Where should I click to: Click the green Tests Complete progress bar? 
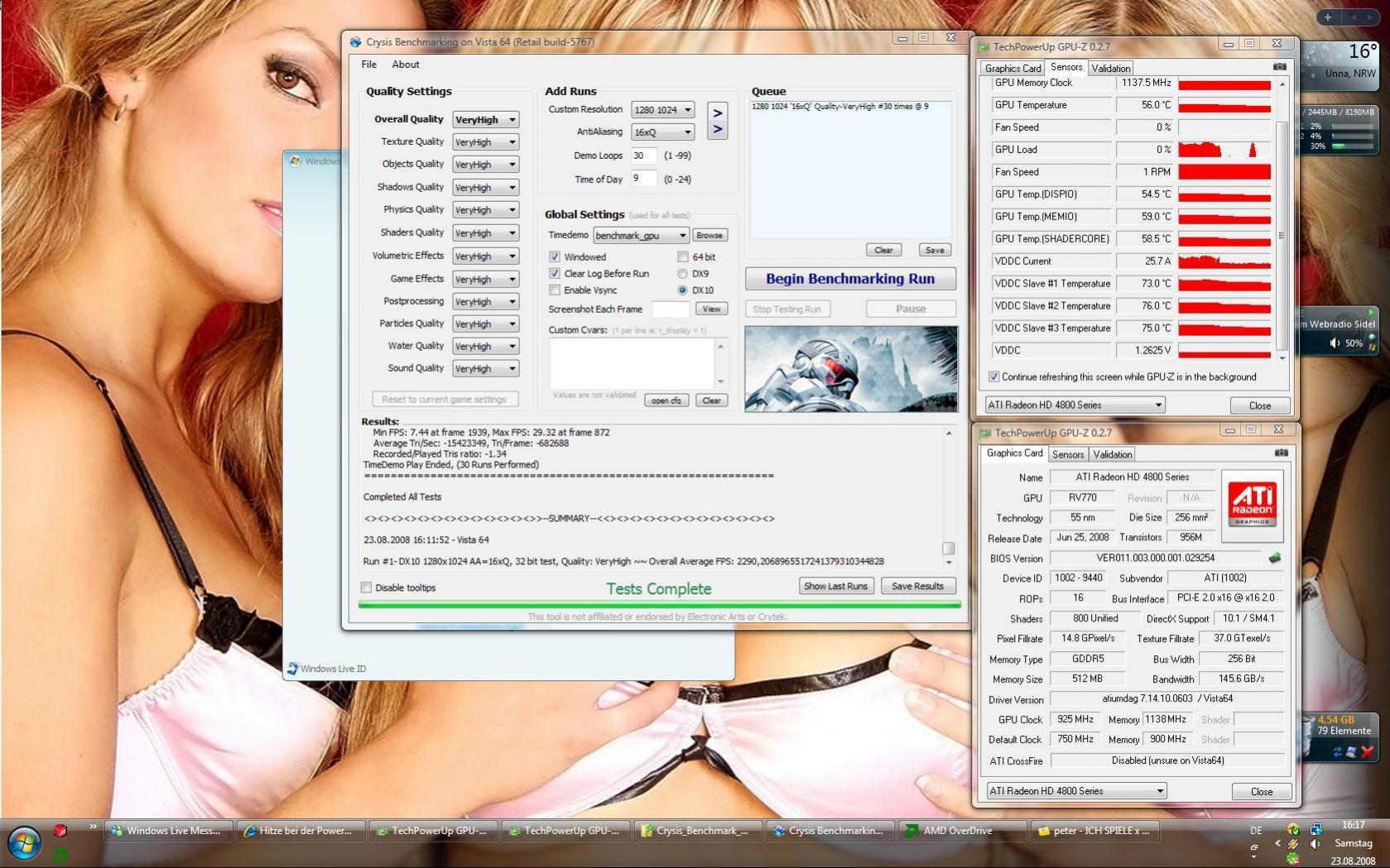pyautogui.click(x=659, y=605)
